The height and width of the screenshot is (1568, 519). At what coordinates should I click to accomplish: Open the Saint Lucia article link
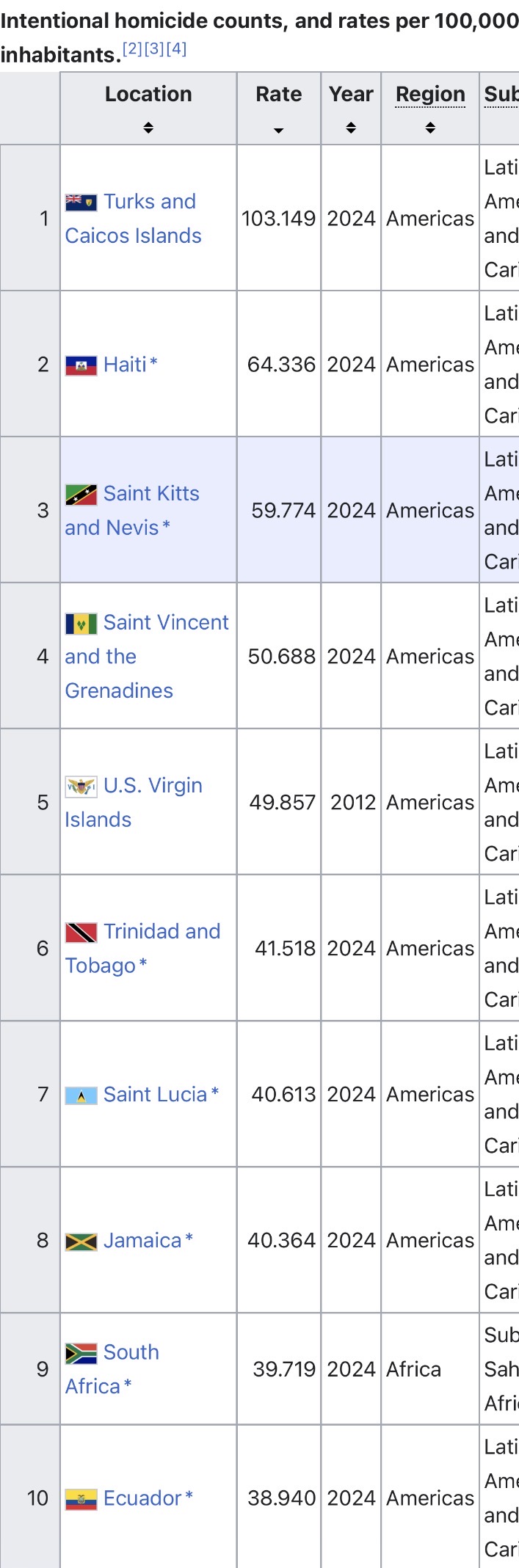(x=155, y=1095)
